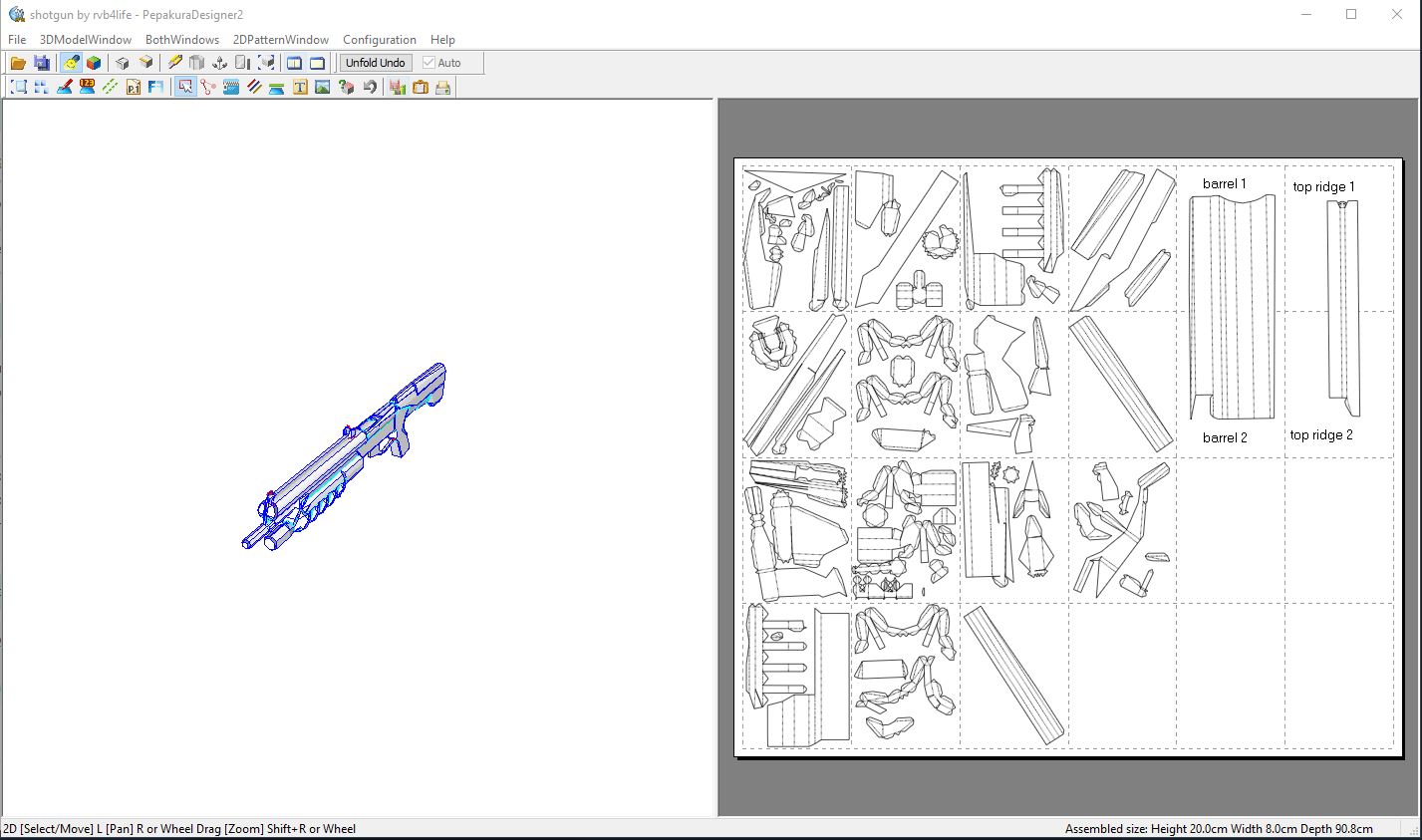Image resolution: width=1422 pixels, height=840 pixels.
Task: Click the gray cylinder icon
Action: pos(197,63)
